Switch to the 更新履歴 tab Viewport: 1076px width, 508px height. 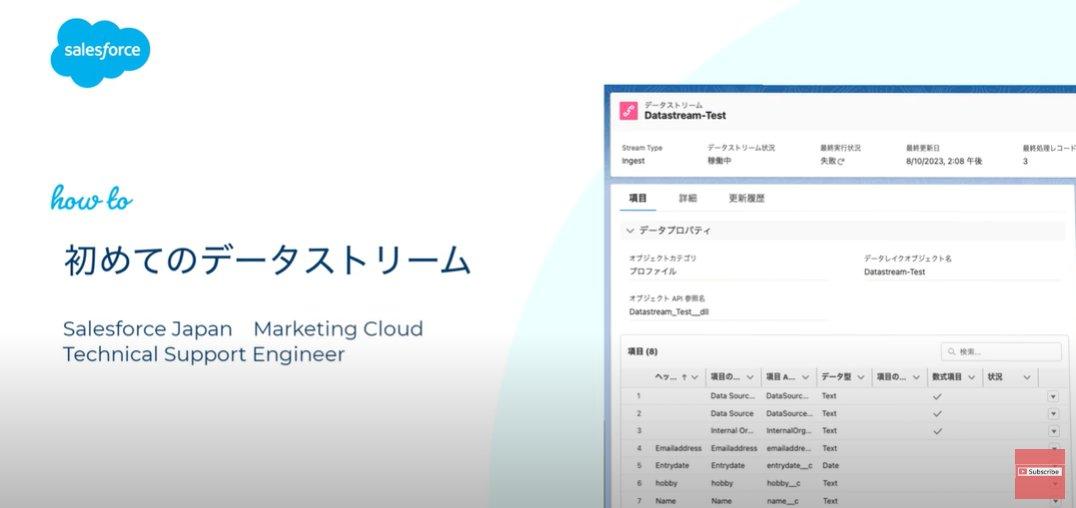click(747, 198)
